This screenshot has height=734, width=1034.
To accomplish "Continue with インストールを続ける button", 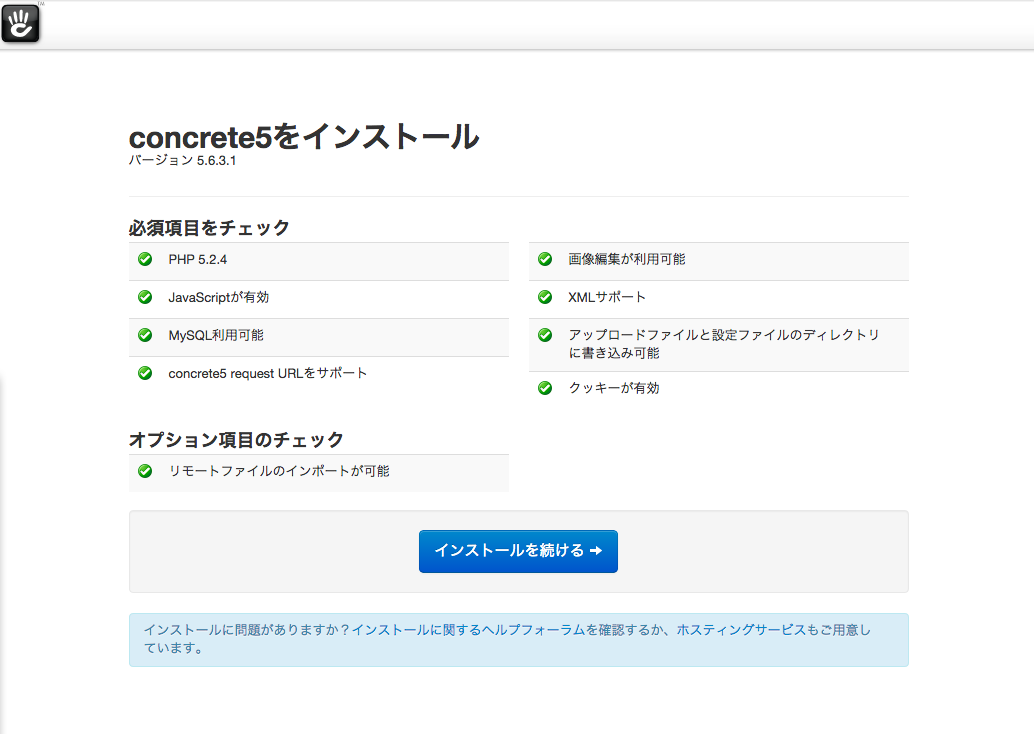I will (518, 551).
